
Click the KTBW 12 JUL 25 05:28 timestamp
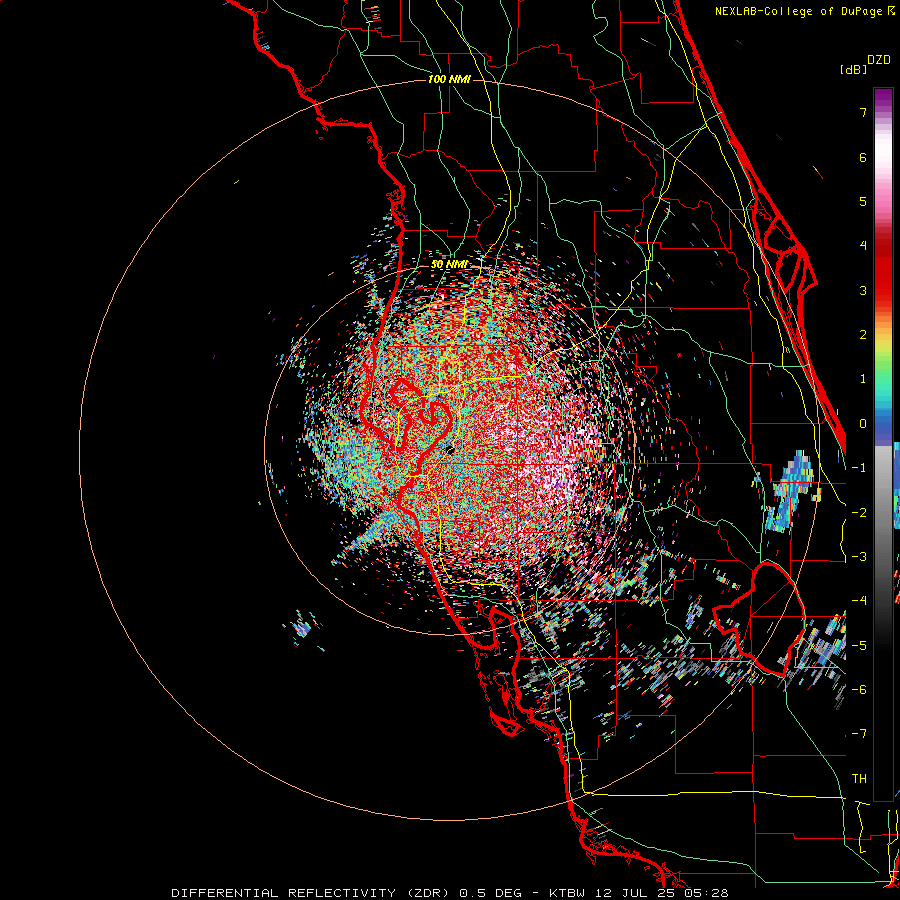coord(639,893)
